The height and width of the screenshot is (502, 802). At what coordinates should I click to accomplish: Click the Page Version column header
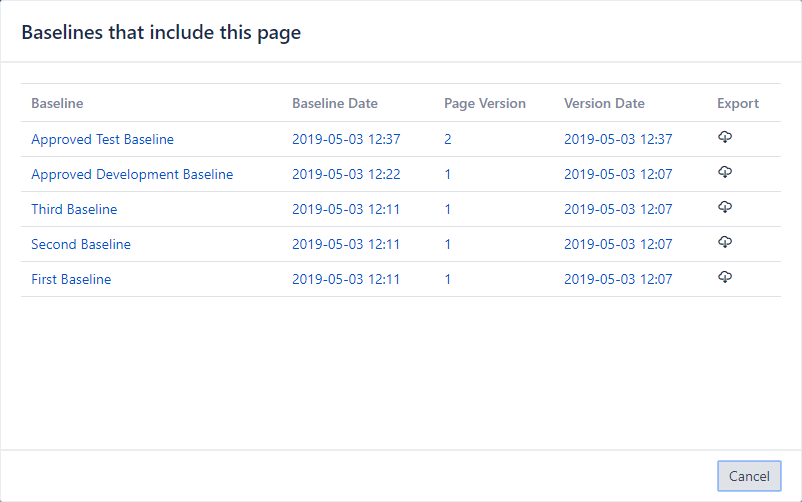485,104
